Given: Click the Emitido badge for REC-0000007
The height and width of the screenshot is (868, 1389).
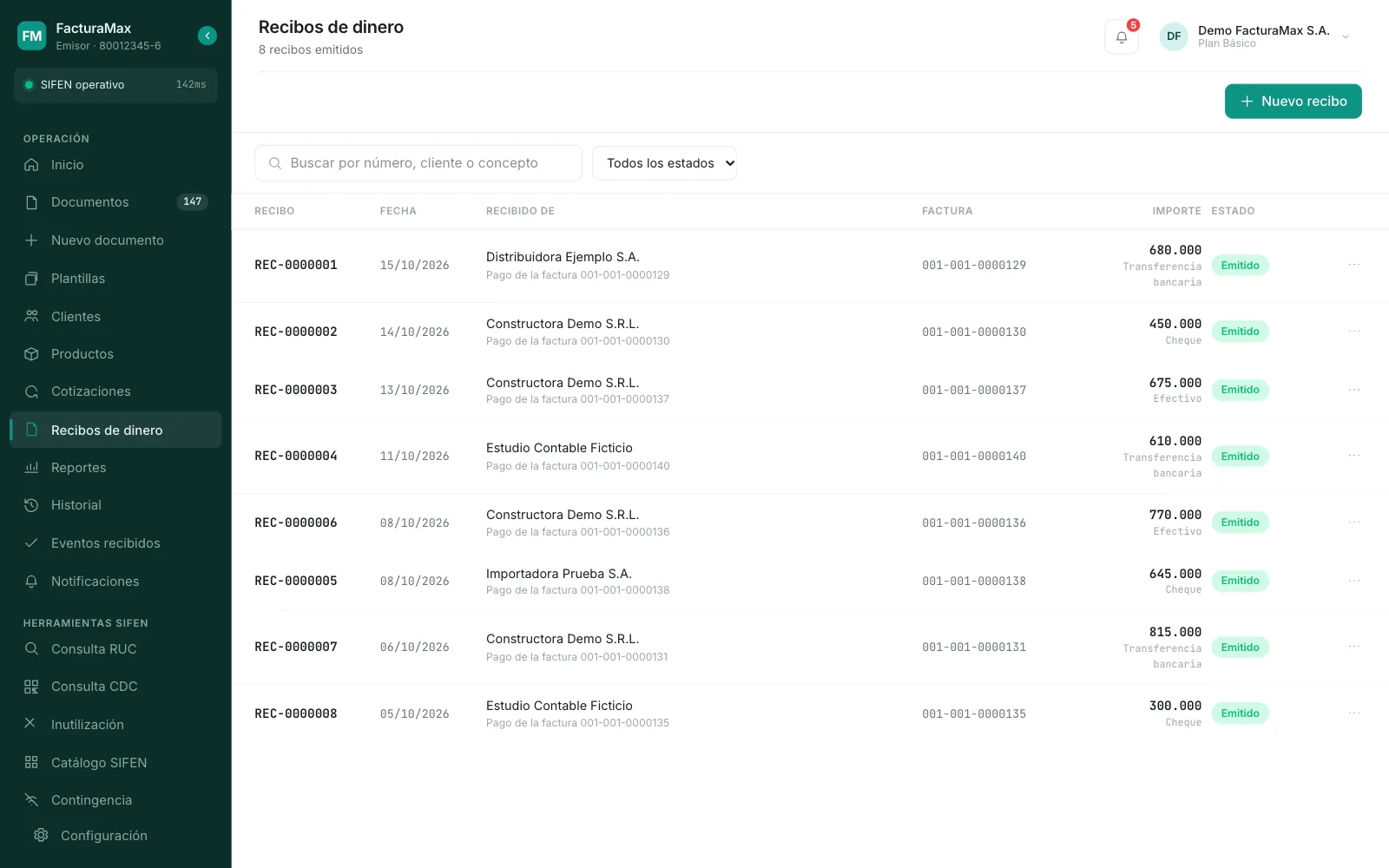Looking at the screenshot, I should coord(1240,648).
